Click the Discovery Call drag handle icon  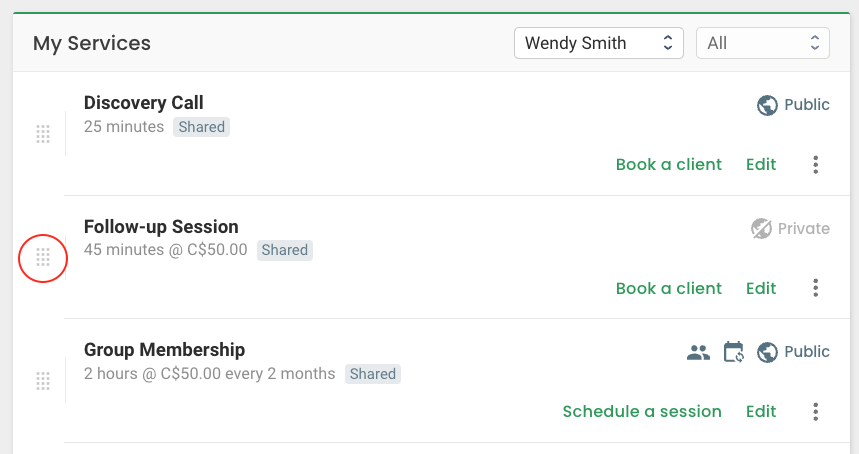(43, 134)
